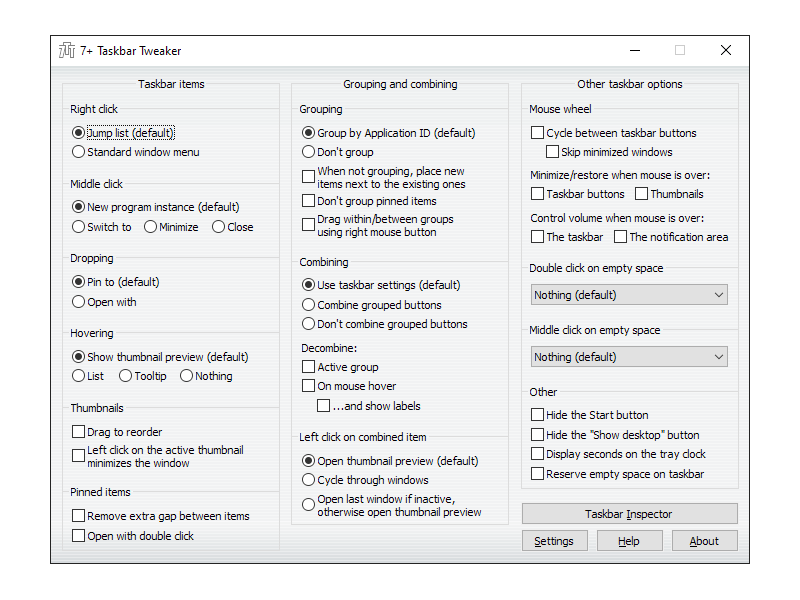
Task: Enable Decombine Active group checkbox
Action: click(x=309, y=367)
